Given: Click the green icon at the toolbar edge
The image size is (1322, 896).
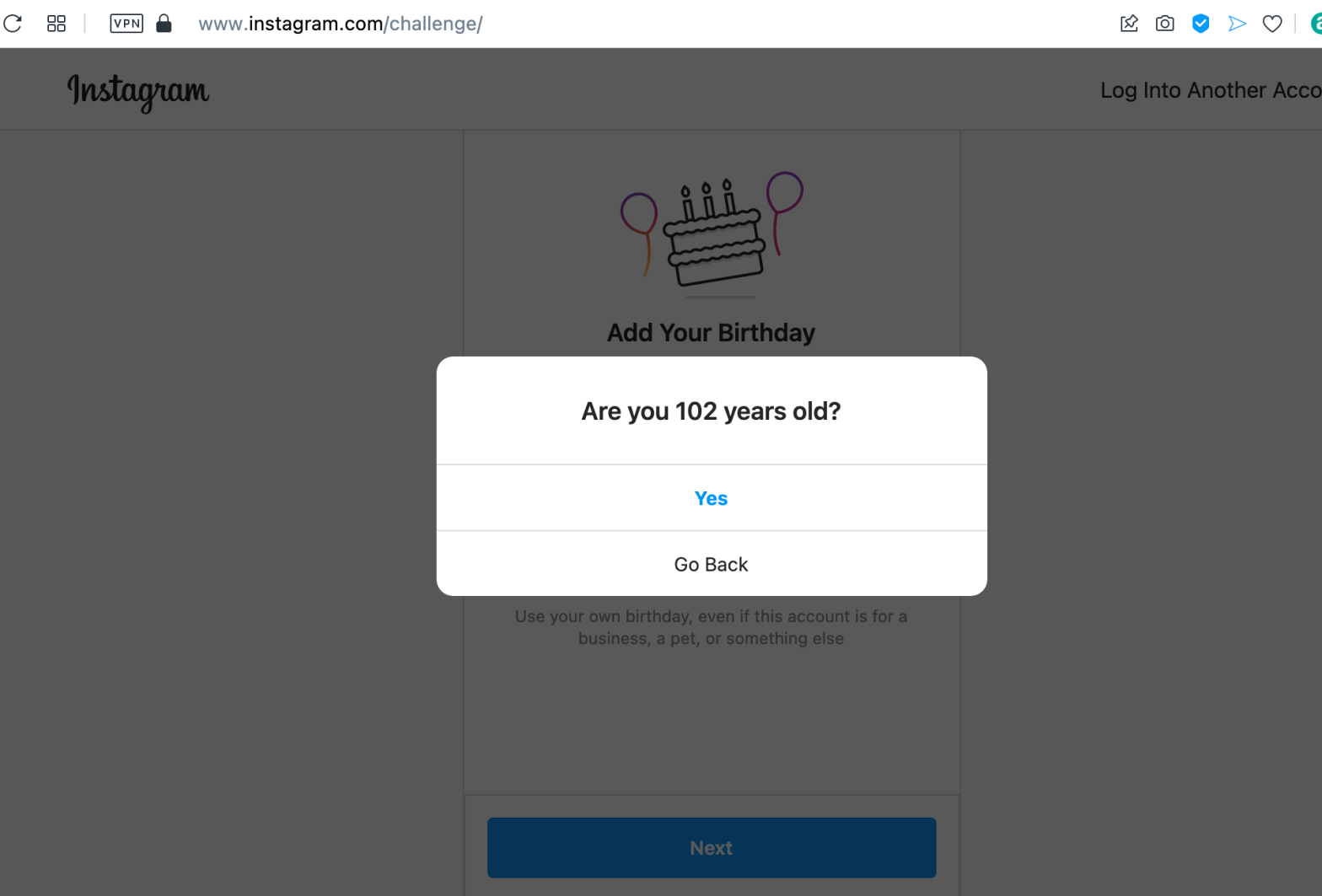Looking at the screenshot, I should tap(1316, 24).
